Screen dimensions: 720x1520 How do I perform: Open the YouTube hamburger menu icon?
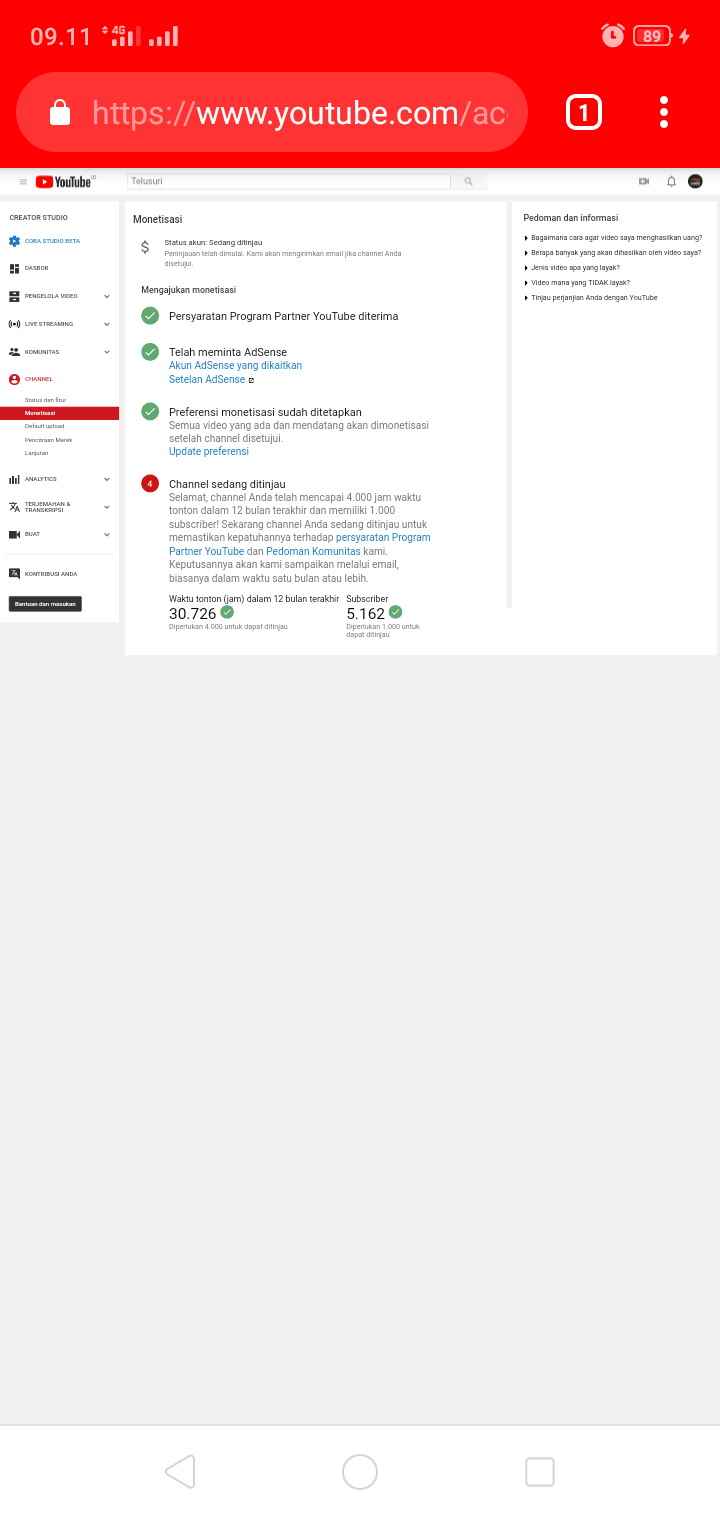tap(23, 182)
